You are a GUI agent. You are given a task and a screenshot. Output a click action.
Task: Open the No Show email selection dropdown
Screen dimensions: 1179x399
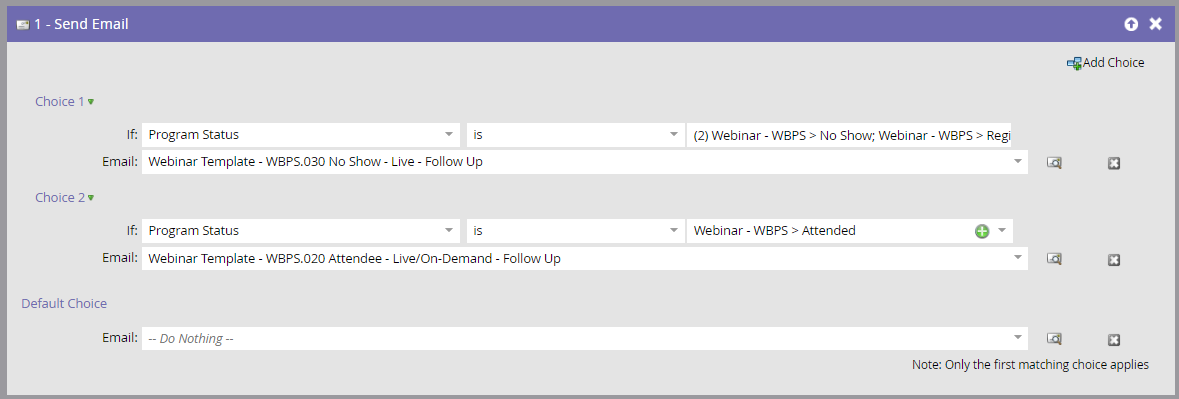(1018, 161)
